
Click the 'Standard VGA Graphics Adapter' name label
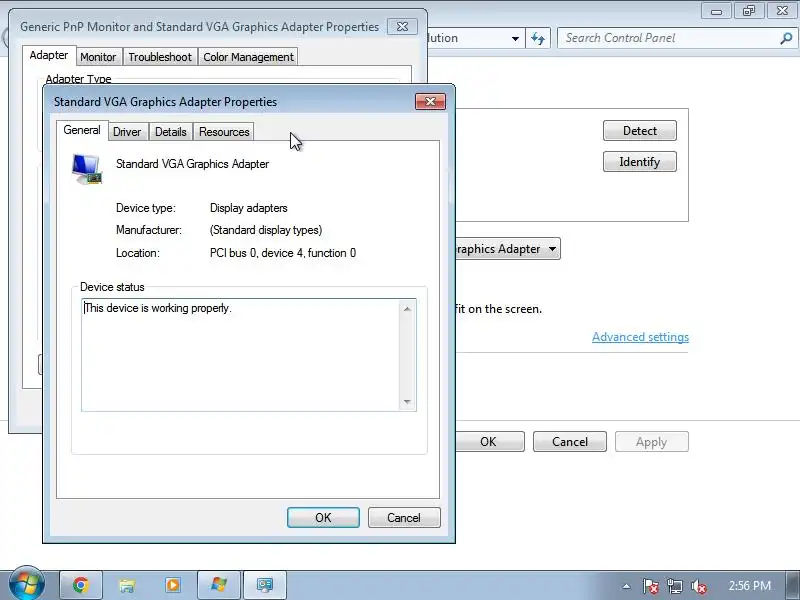[192, 164]
